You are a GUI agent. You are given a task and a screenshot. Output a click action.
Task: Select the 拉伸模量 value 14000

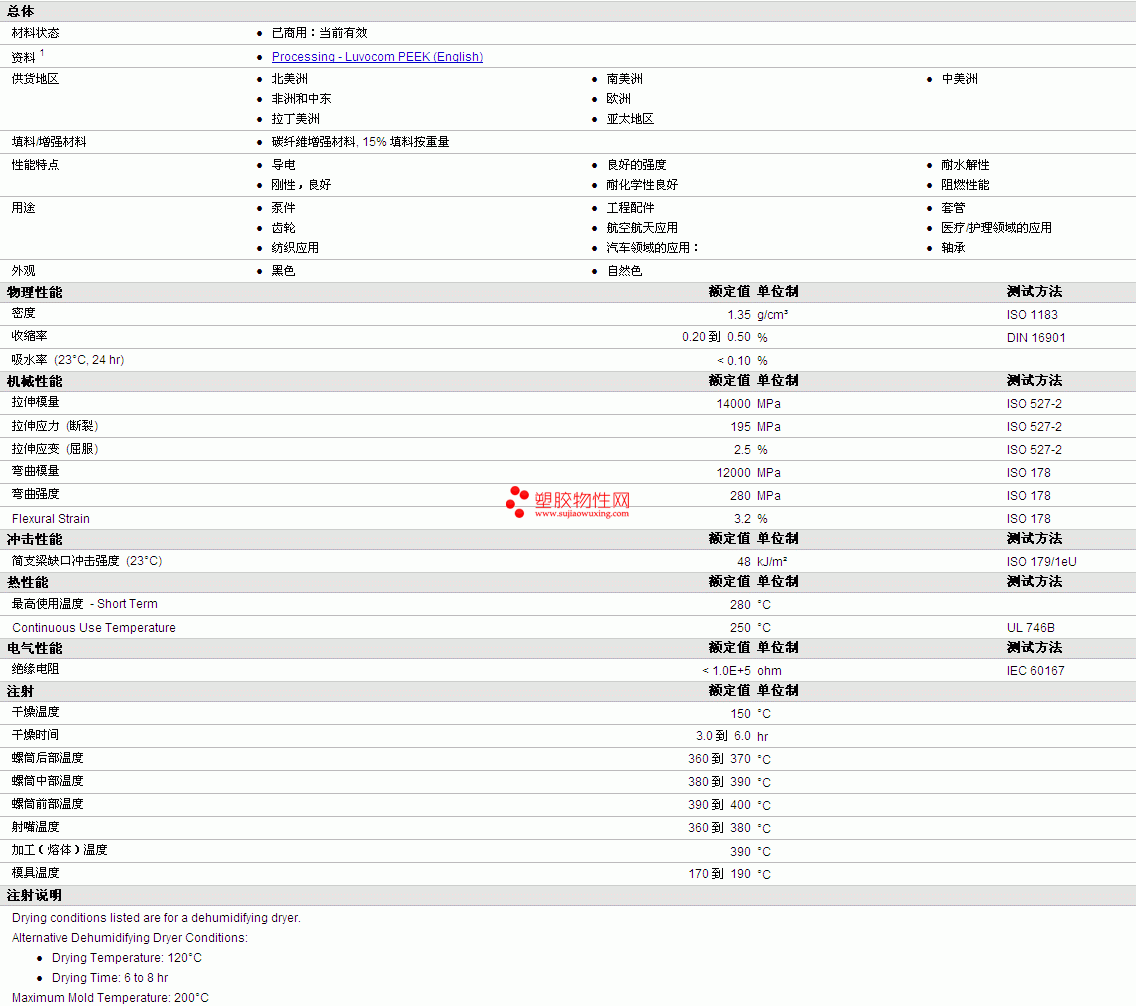tap(733, 404)
